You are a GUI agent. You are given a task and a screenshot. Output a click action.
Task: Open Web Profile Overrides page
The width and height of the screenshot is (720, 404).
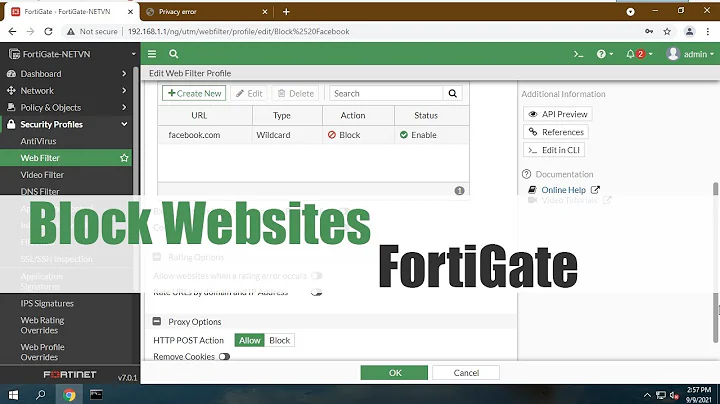click(42, 352)
